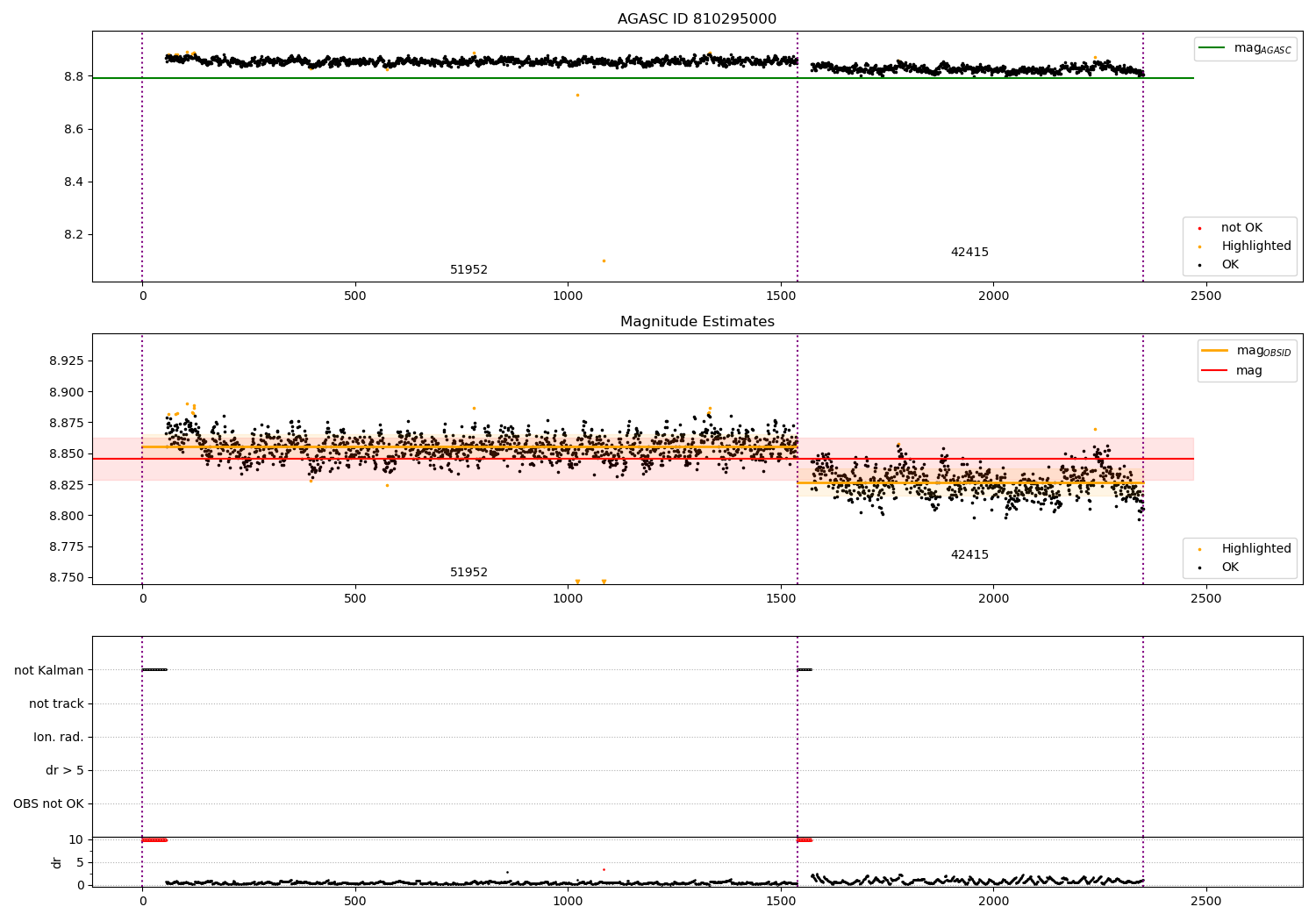The width and height of the screenshot is (1316, 921).
Task: Click the "2500" x-axis tick under top plot
Action: pyautogui.click(x=1206, y=296)
